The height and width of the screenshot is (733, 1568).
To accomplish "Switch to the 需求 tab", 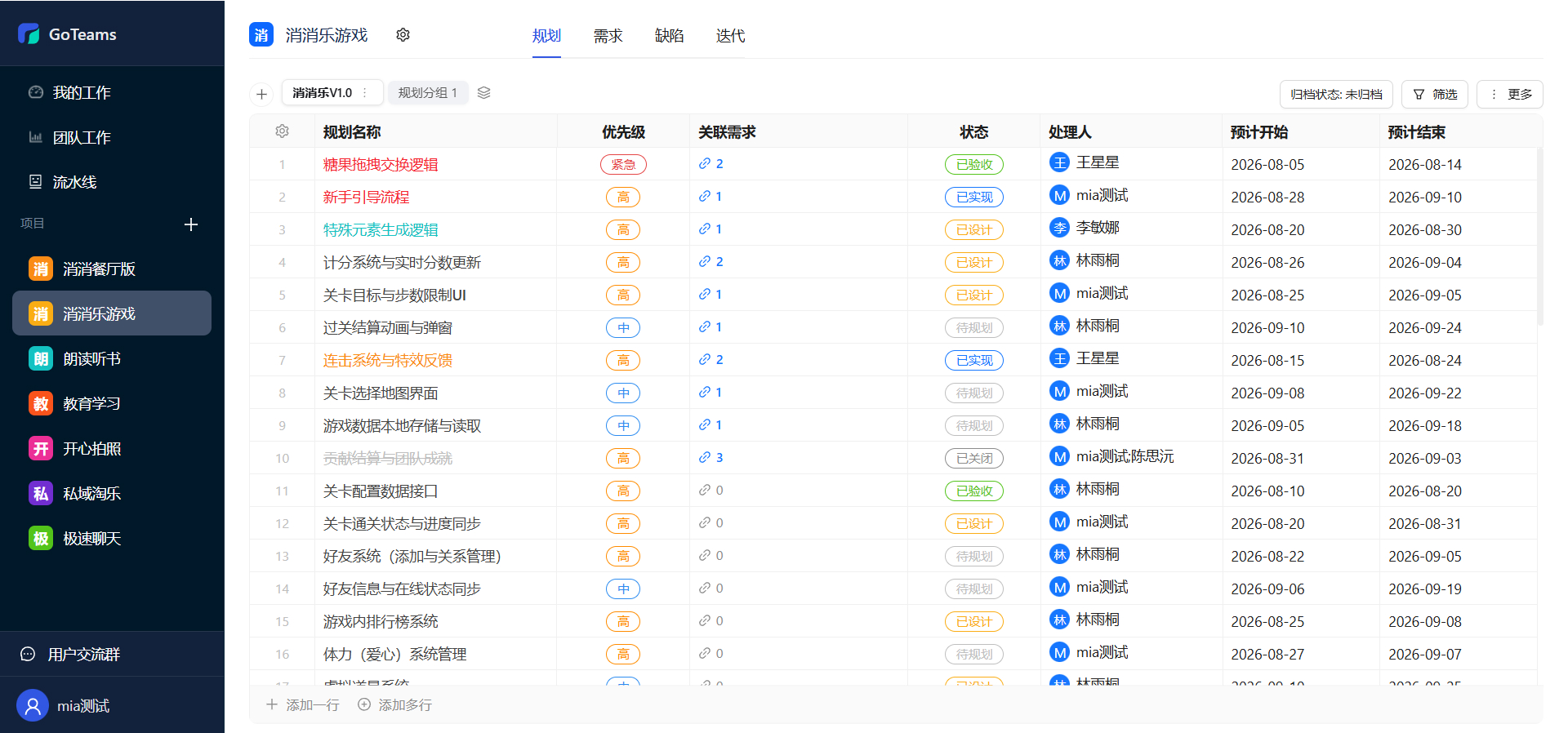I will click(608, 36).
